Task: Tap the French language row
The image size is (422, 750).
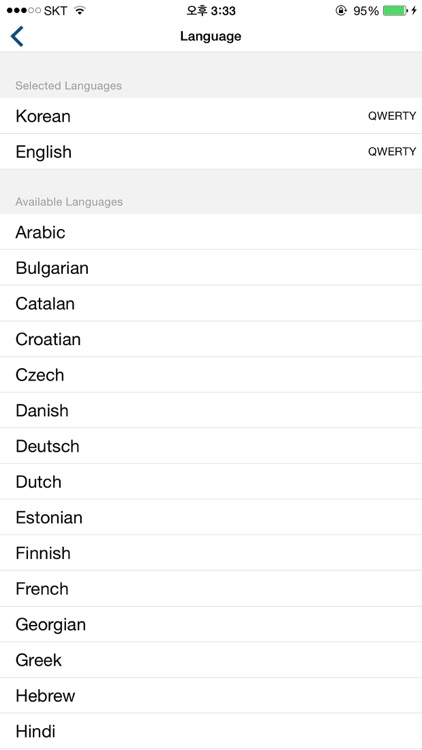Action: [x=211, y=588]
